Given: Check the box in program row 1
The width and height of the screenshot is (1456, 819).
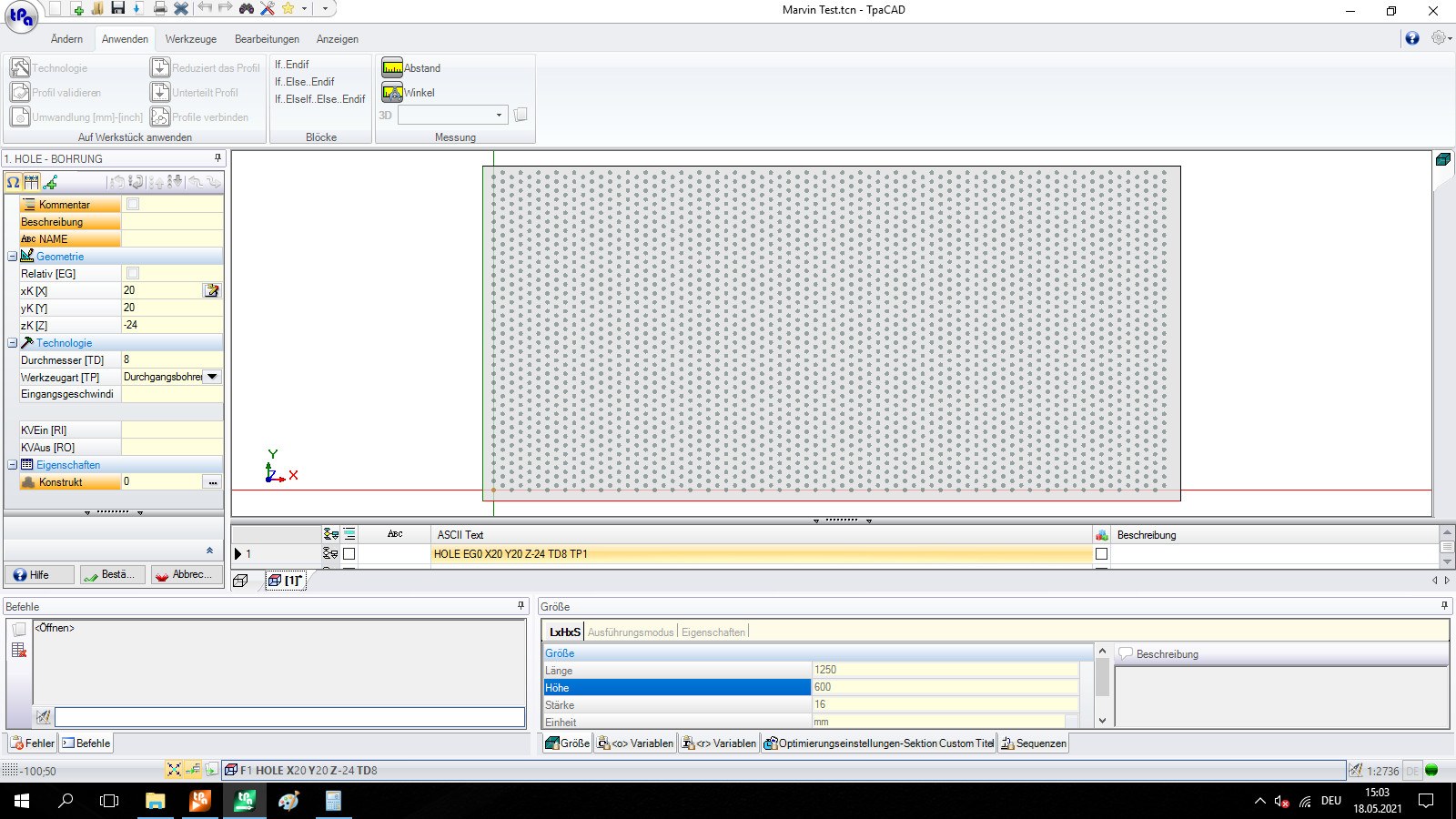Looking at the screenshot, I should pos(349,554).
